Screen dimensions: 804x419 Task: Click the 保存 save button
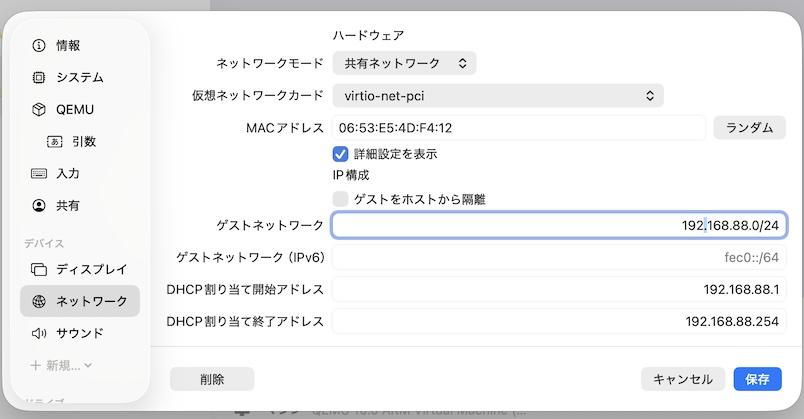click(757, 380)
